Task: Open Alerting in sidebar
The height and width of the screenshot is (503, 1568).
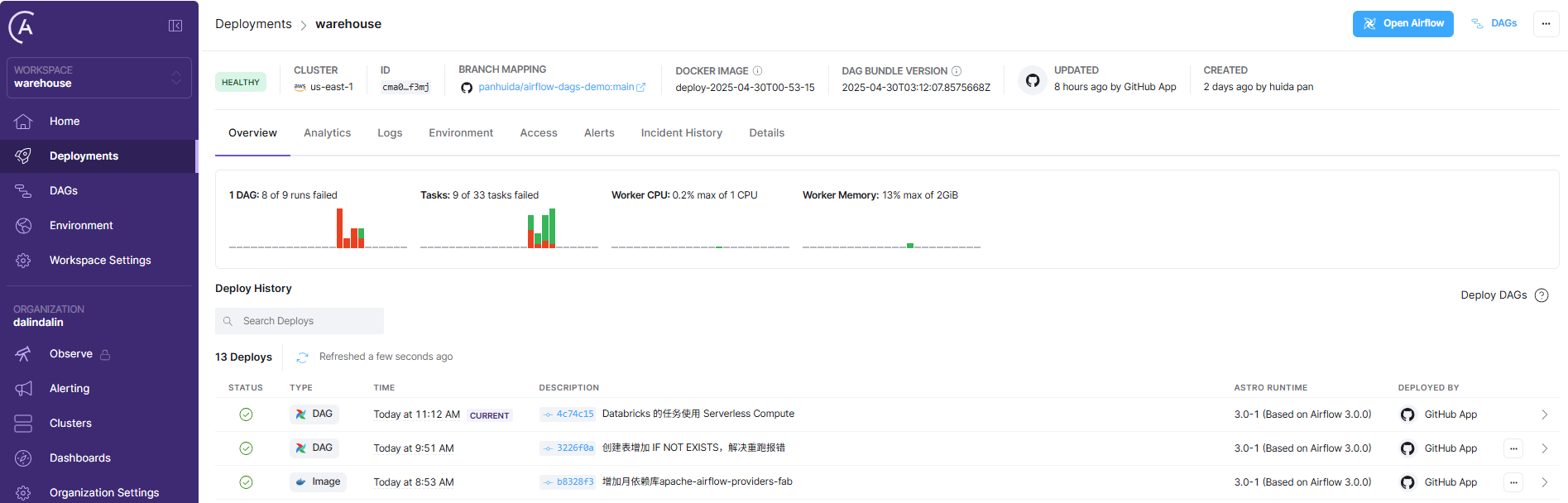Action: click(70, 389)
